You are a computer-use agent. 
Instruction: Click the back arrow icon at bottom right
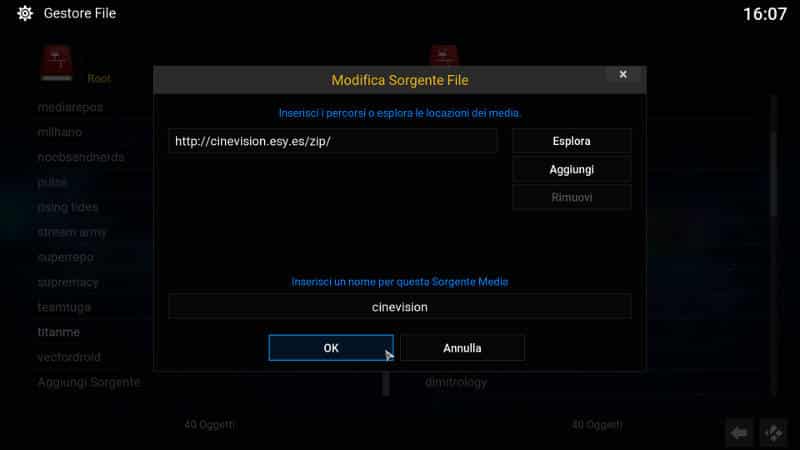pyautogui.click(x=739, y=433)
